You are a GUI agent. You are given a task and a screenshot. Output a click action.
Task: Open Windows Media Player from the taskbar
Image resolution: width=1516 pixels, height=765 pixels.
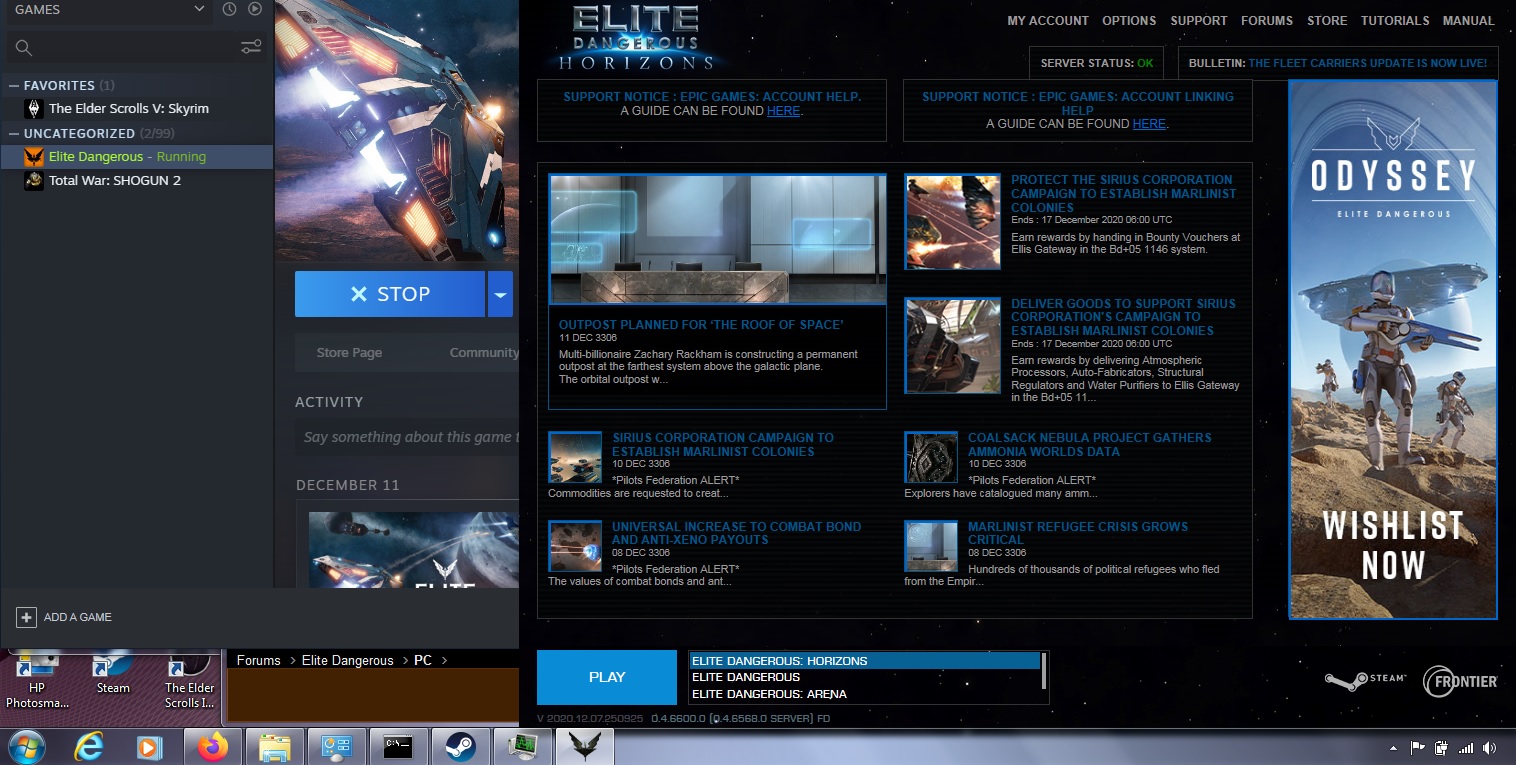coord(149,746)
